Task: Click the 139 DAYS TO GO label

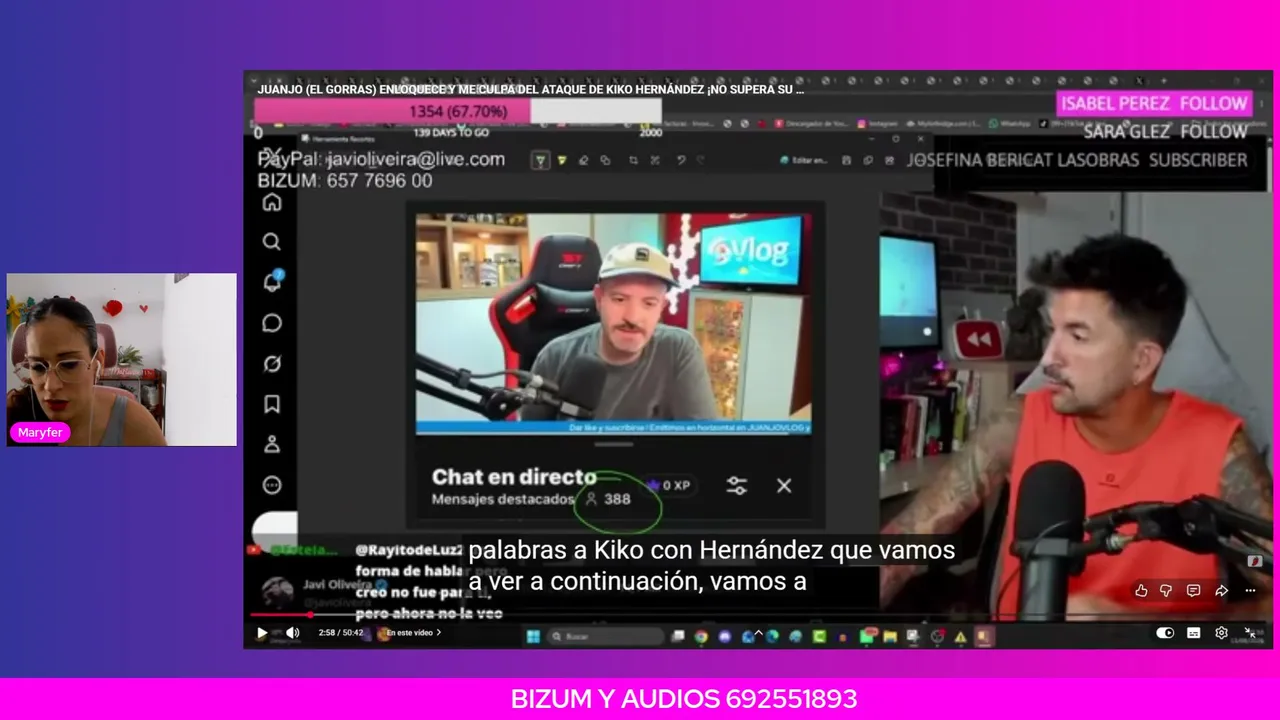Action: pos(451,132)
